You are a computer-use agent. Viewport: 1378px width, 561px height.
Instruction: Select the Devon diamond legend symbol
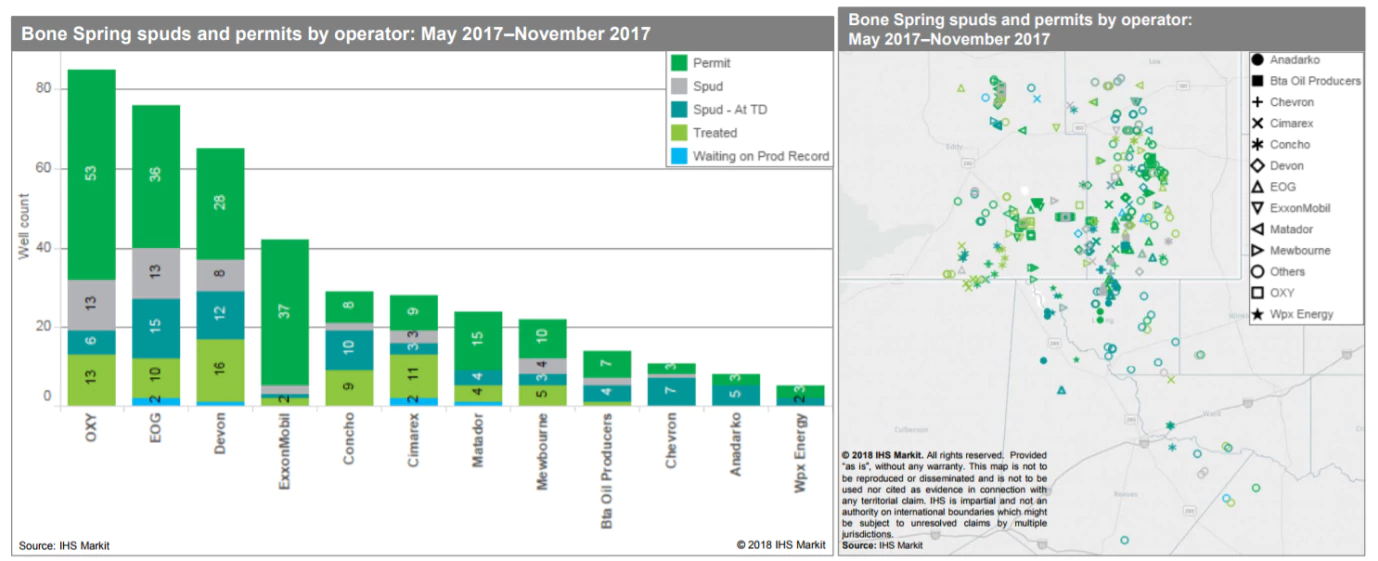tap(1256, 166)
